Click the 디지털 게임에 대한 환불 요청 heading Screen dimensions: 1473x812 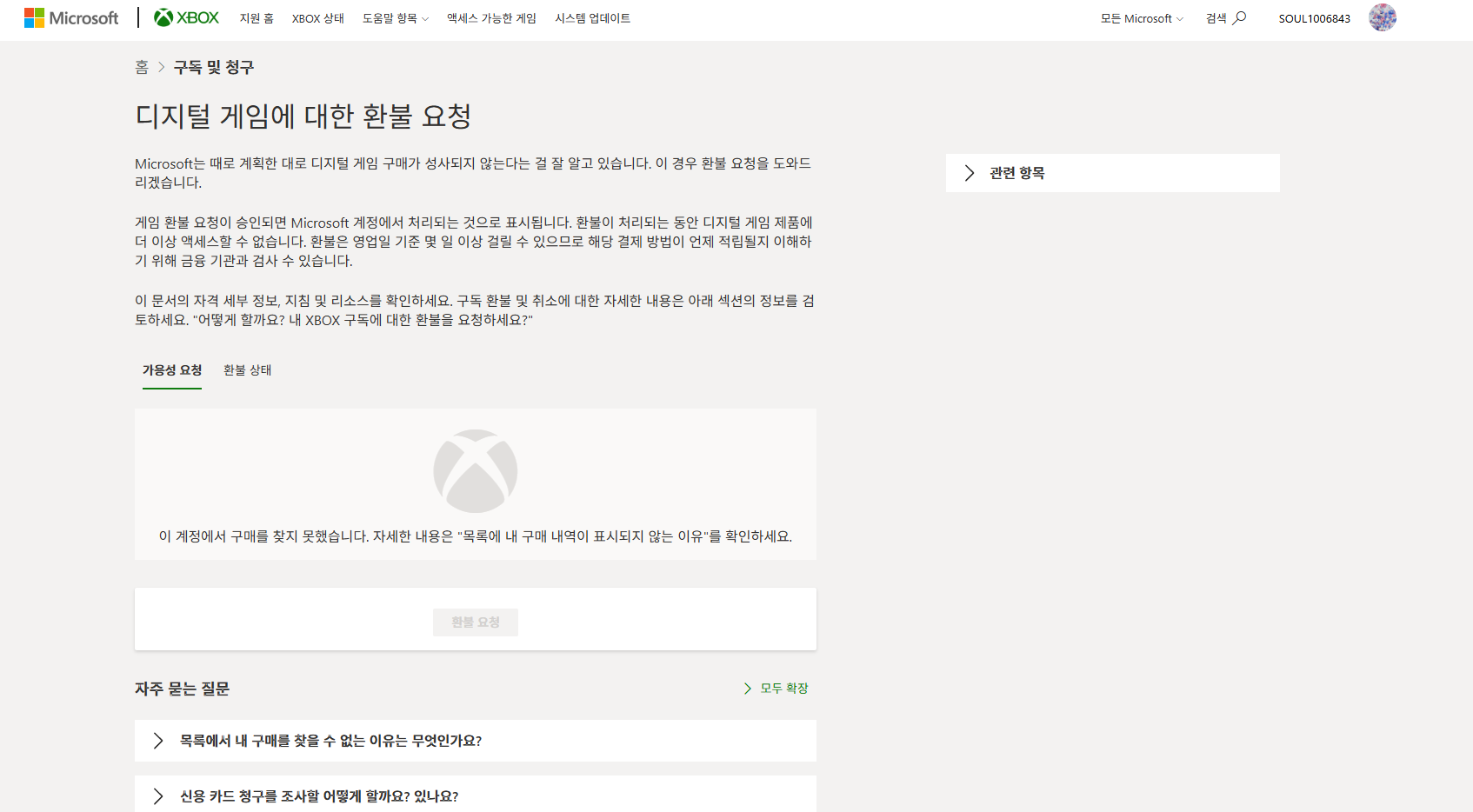coord(303,116)
